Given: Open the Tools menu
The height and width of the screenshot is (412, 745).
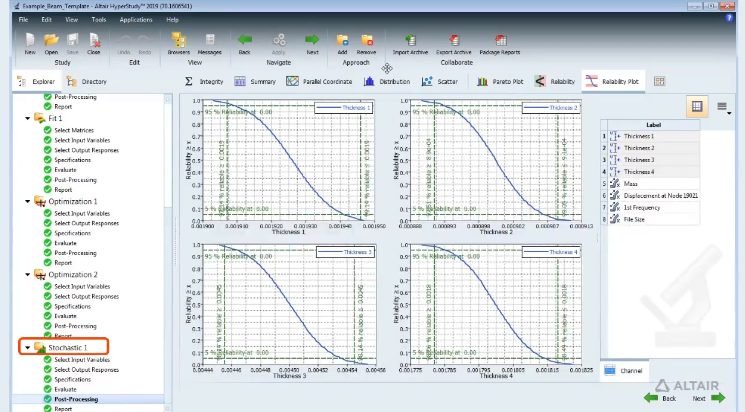Looking at the screenshot, I should point(98,19).
